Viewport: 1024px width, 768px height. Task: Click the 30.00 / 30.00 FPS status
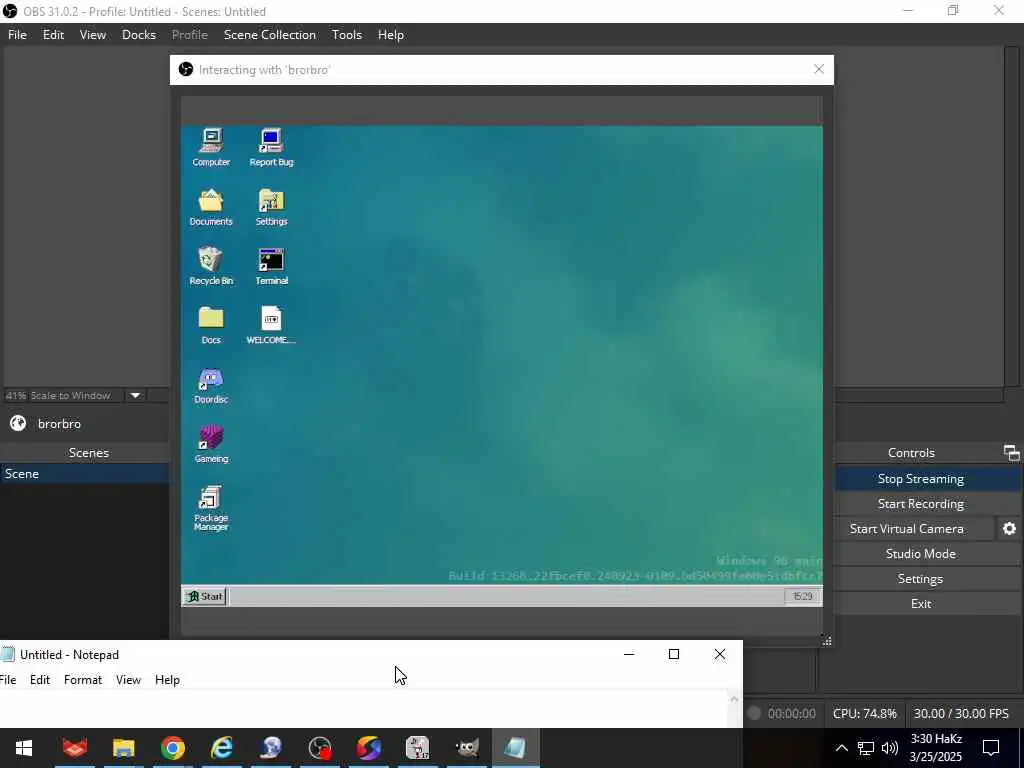(x=961, y=714)
